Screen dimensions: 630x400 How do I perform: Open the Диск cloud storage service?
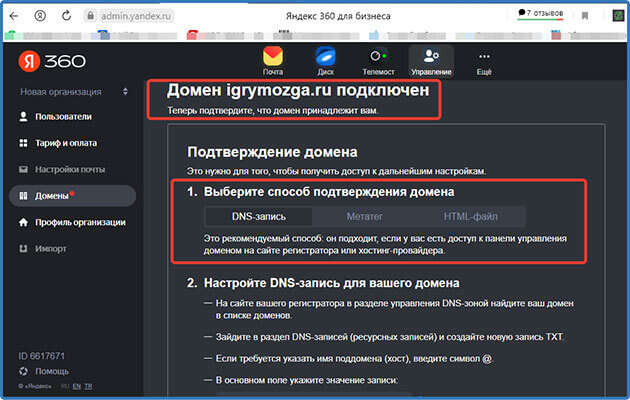(x=325, y=61)
